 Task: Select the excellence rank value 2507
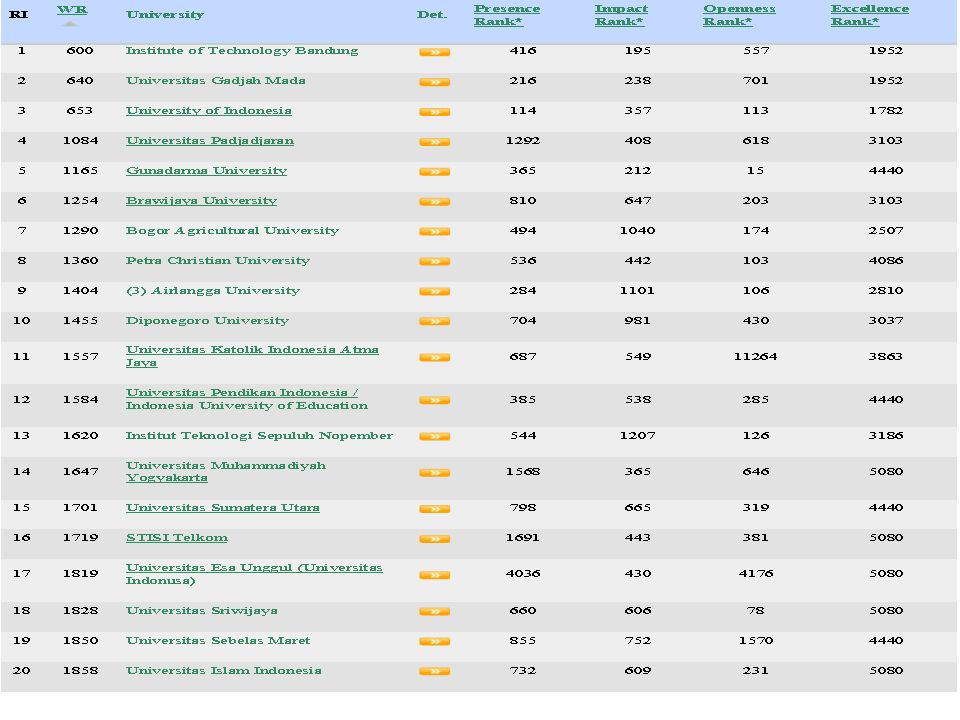(885, 231)
